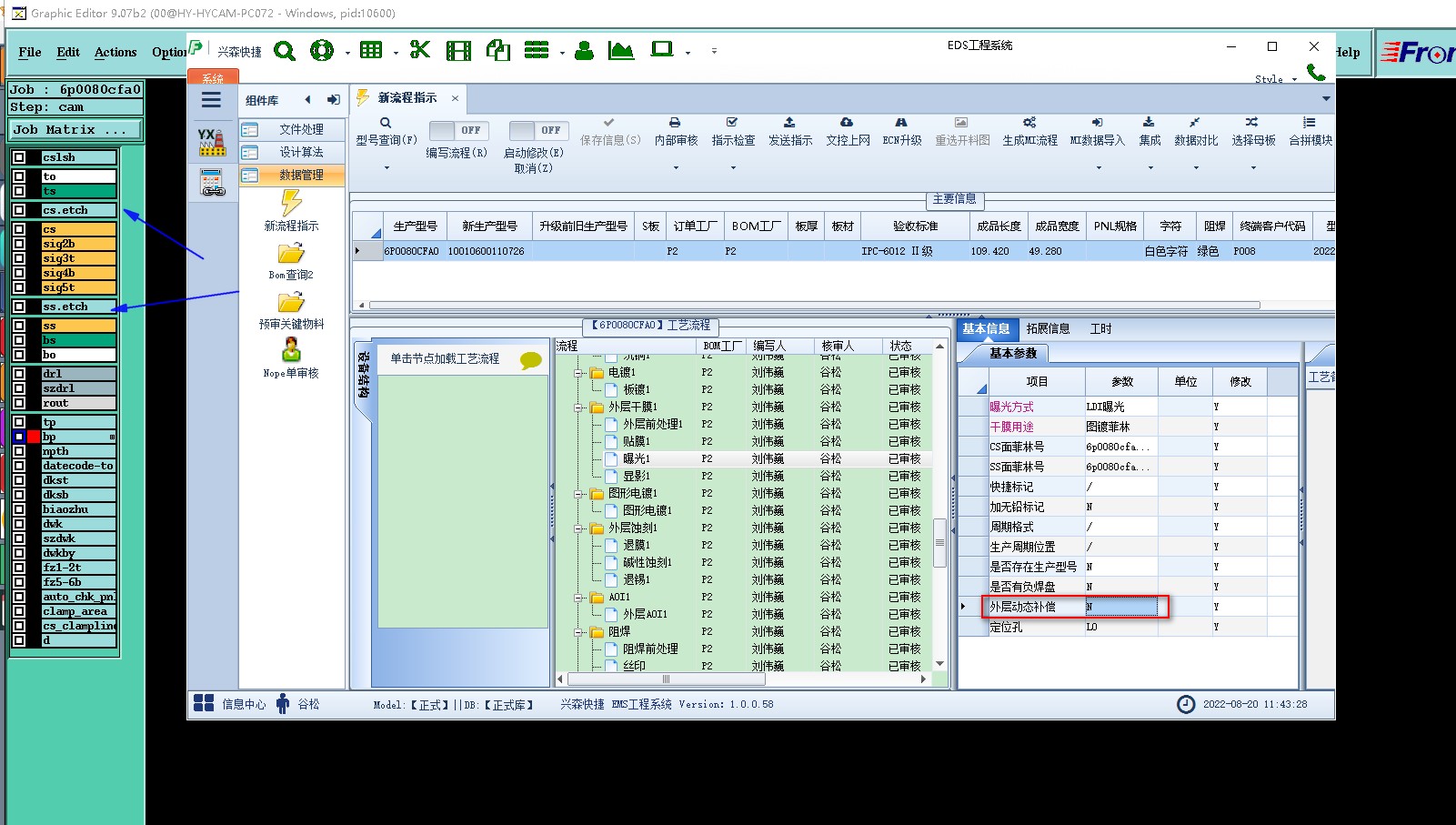The height and width of the screenshot is (825, 1456).
Task: Click the red color swatch beside layer bp
Action: click(x=34, y=437)
